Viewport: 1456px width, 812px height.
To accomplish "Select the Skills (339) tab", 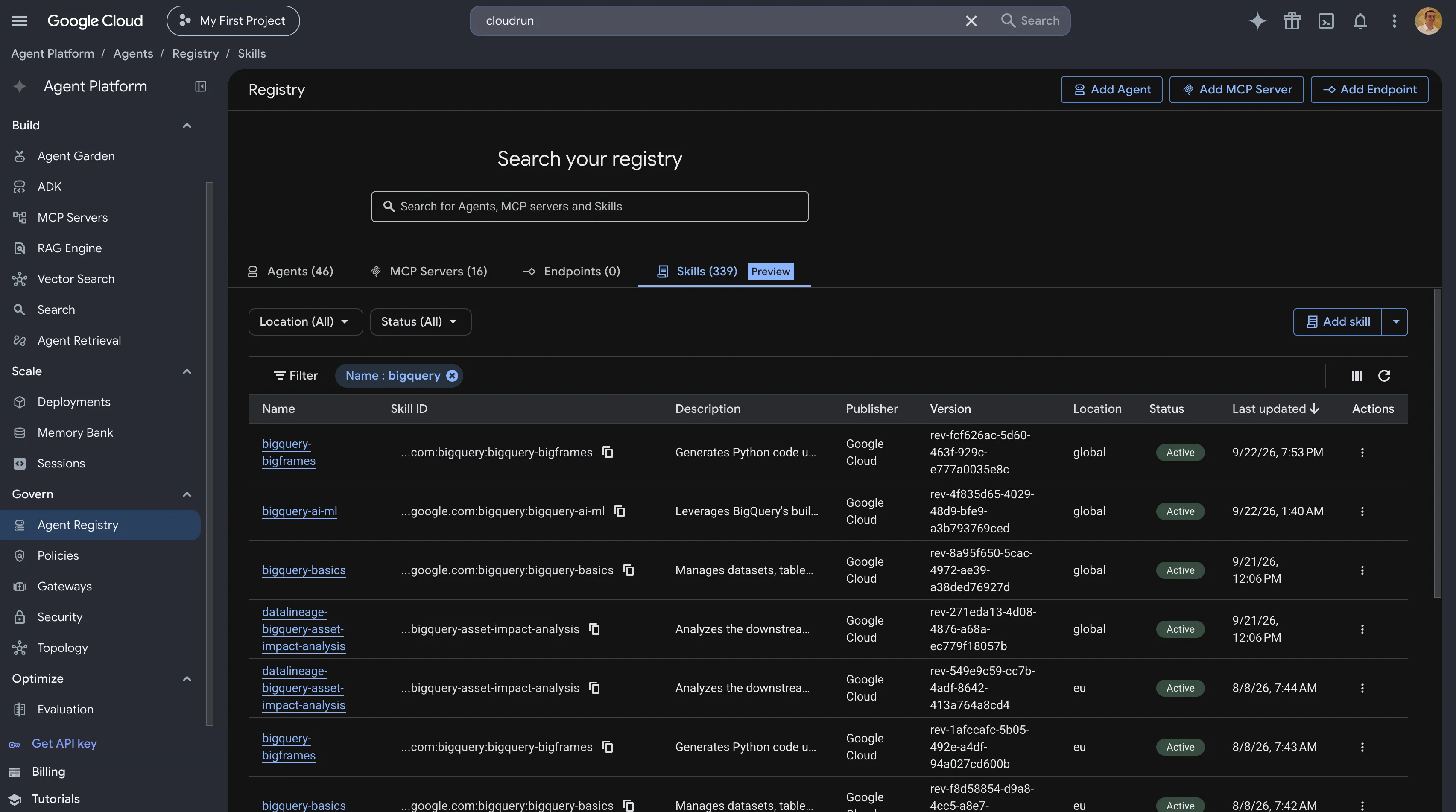I will (725, 272).
